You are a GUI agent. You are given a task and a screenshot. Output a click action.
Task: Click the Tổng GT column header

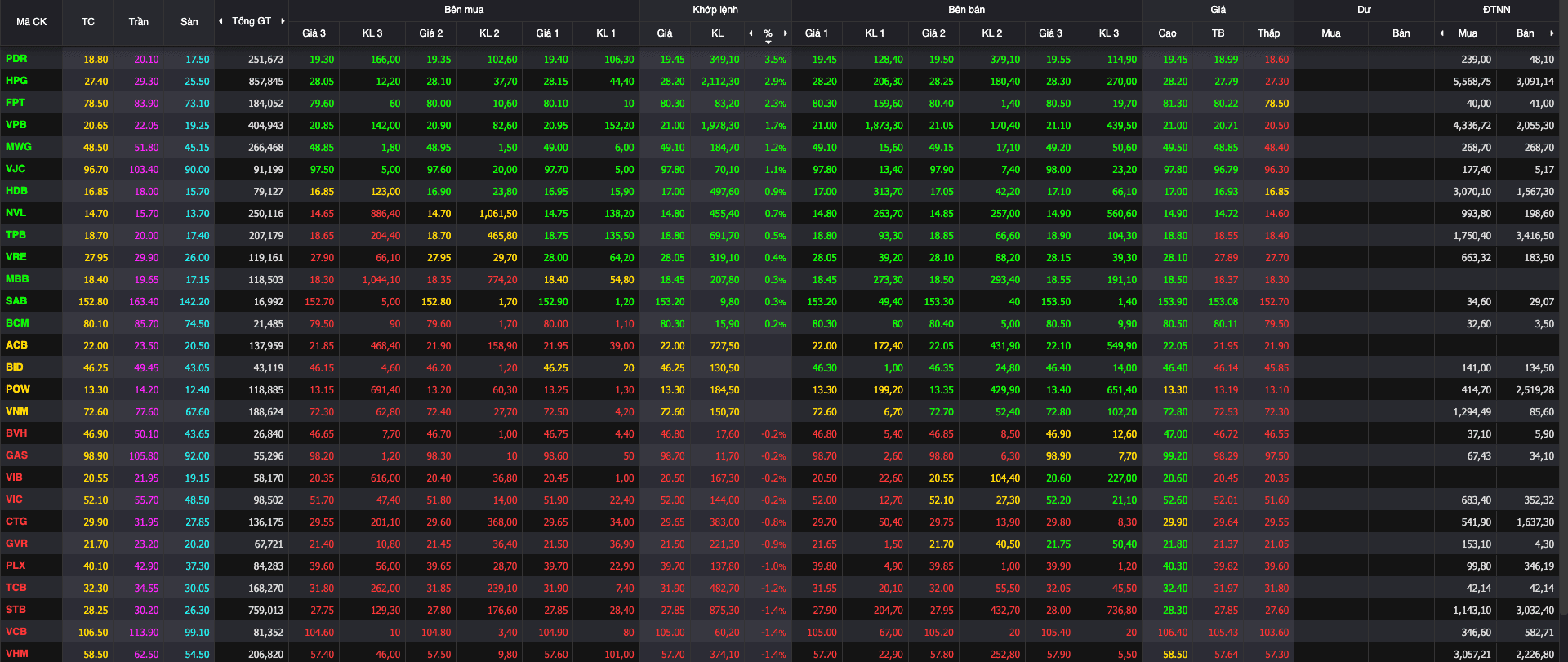252,21
